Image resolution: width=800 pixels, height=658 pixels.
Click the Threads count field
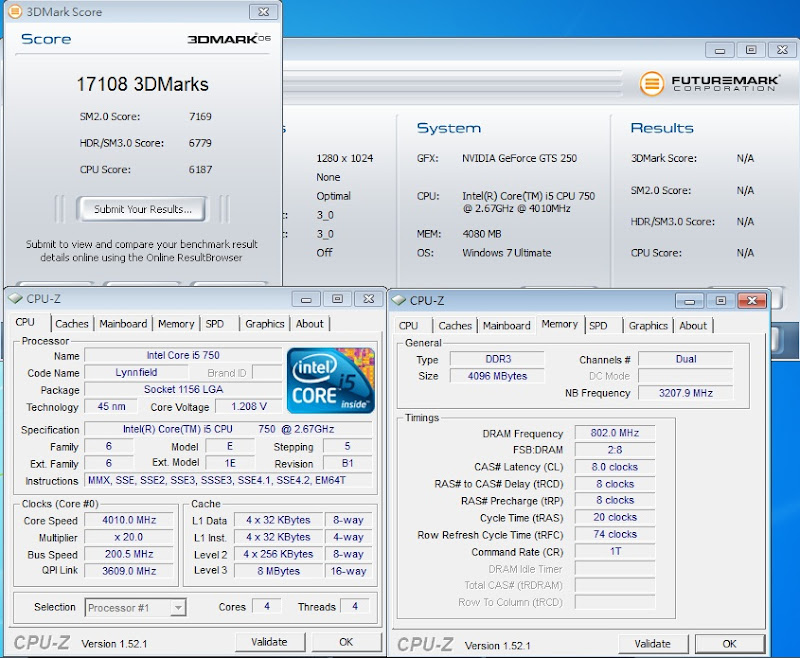[355, 606]
